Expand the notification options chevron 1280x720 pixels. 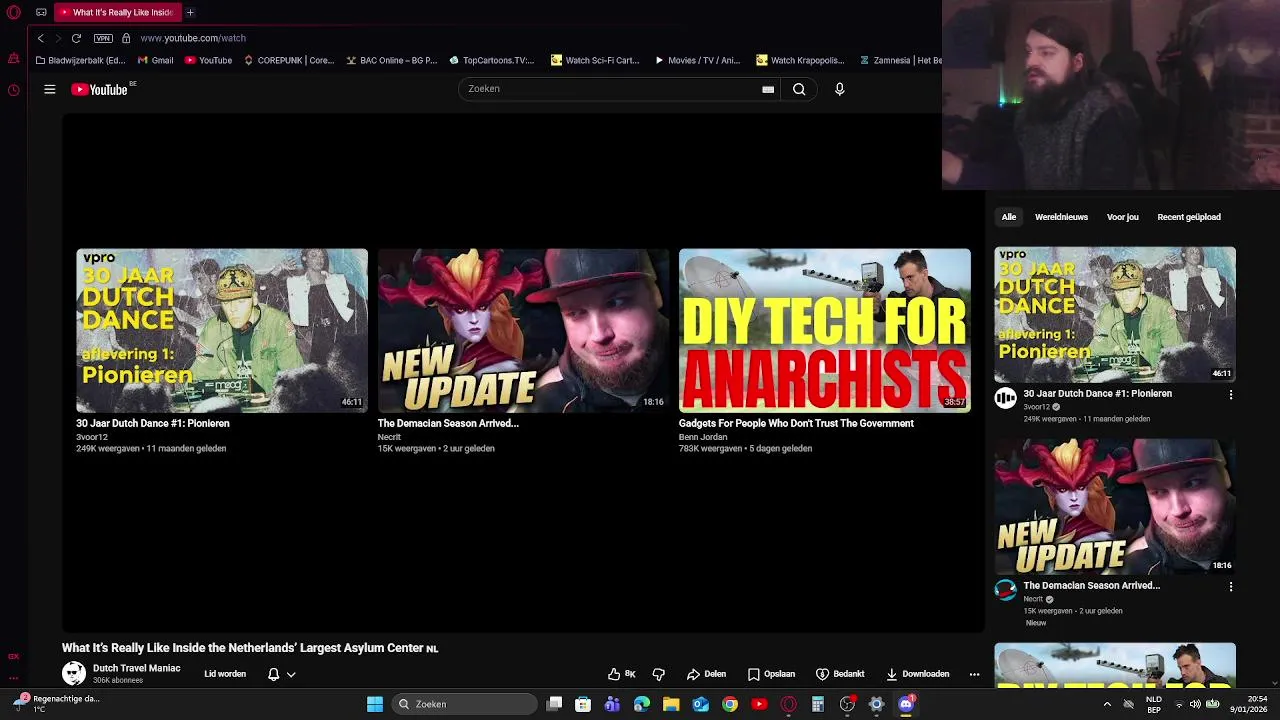[291, 674]
